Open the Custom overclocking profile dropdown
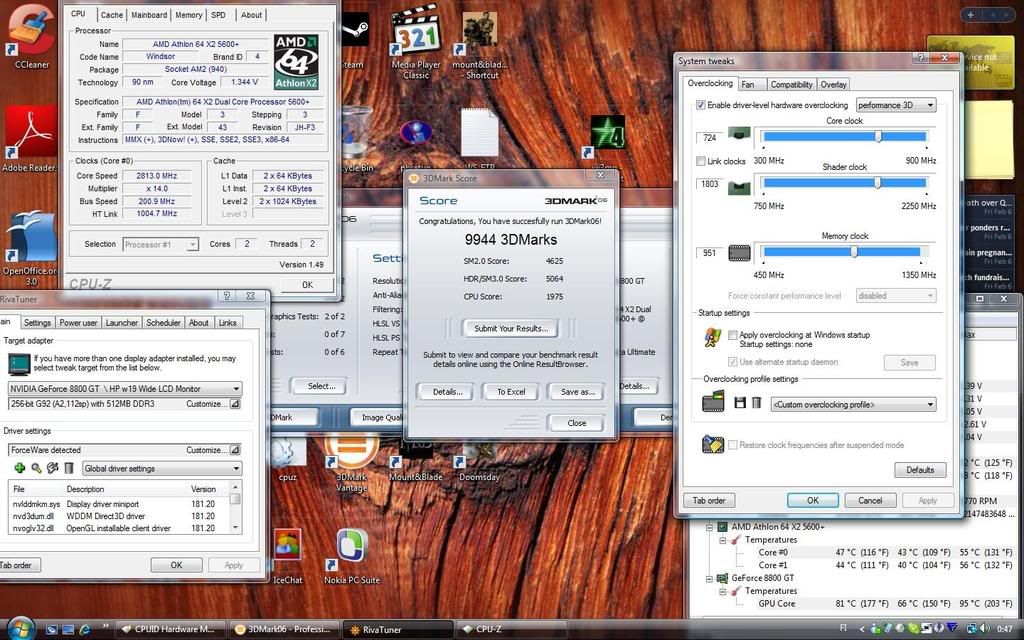1024x640 pixels. pos(854,404)
